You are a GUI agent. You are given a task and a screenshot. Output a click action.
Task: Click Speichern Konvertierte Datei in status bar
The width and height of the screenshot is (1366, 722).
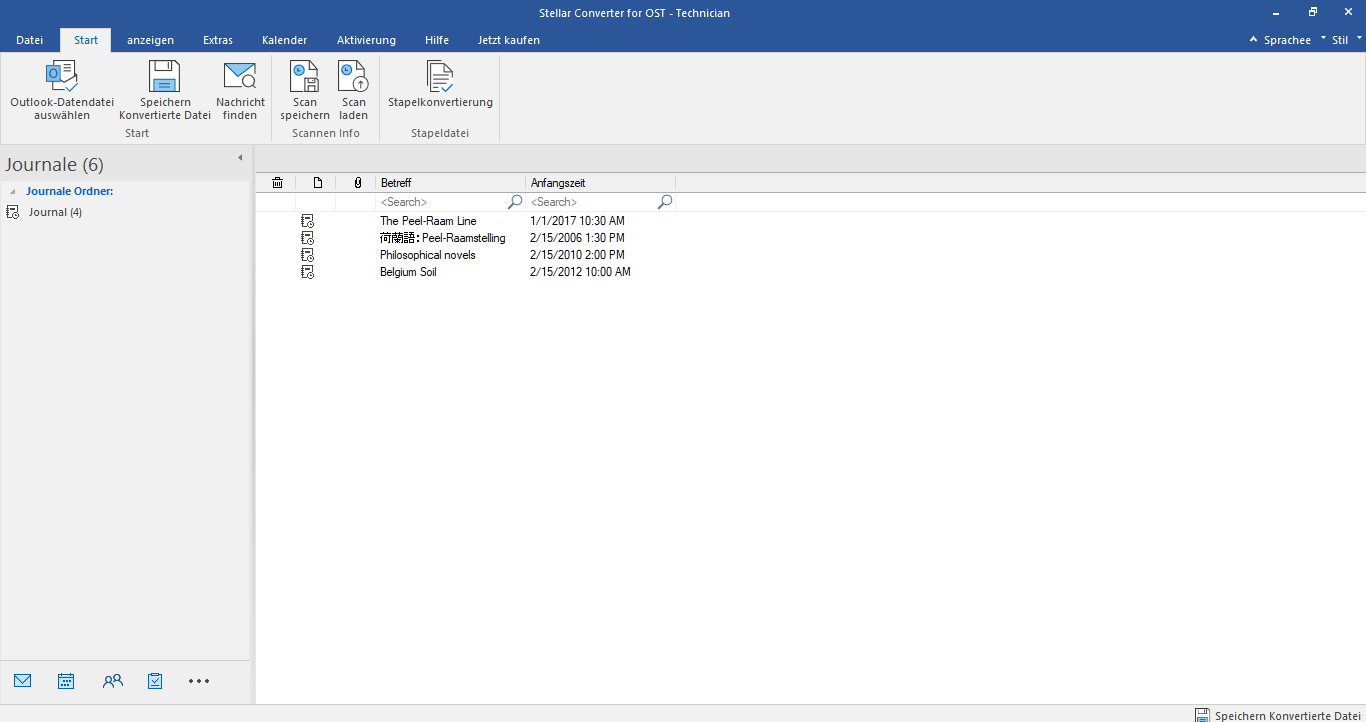[x=1277, y=715]
